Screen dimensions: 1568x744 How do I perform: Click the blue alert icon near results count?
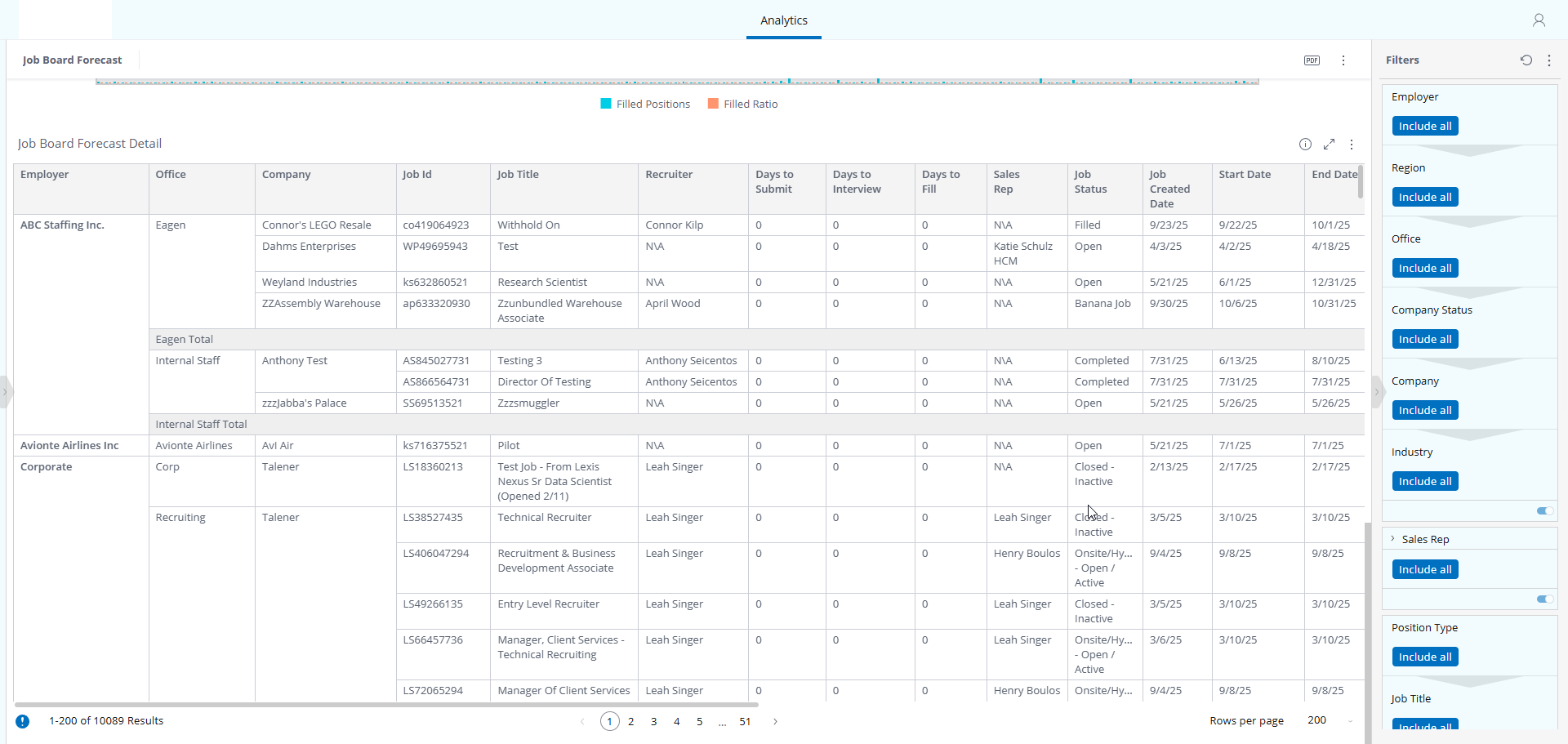23,721
